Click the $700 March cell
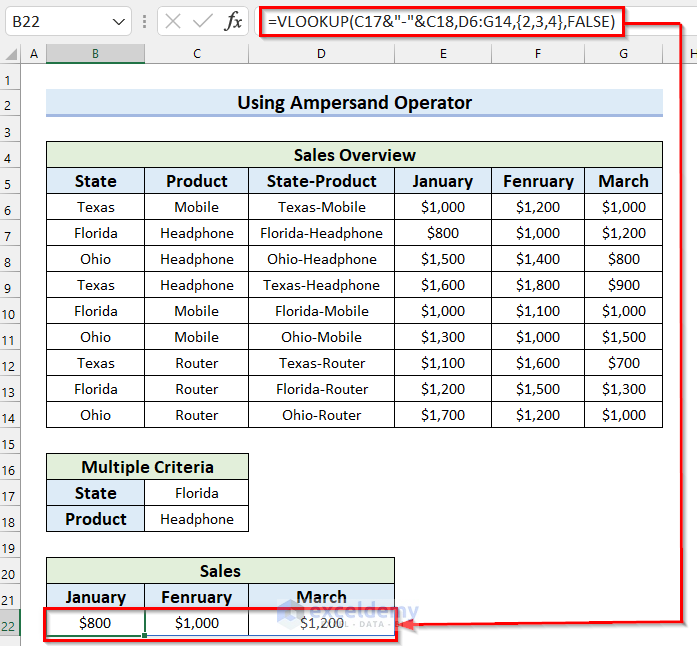697x646 pixels. coord(624,363)
